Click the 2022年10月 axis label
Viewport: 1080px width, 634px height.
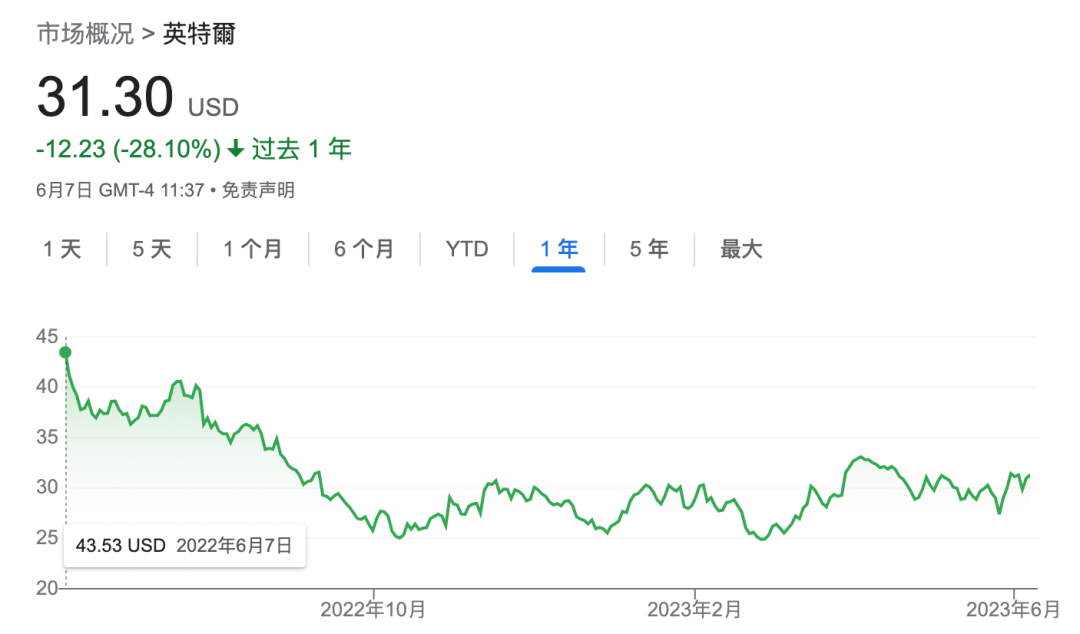click(x=373, y=609)
